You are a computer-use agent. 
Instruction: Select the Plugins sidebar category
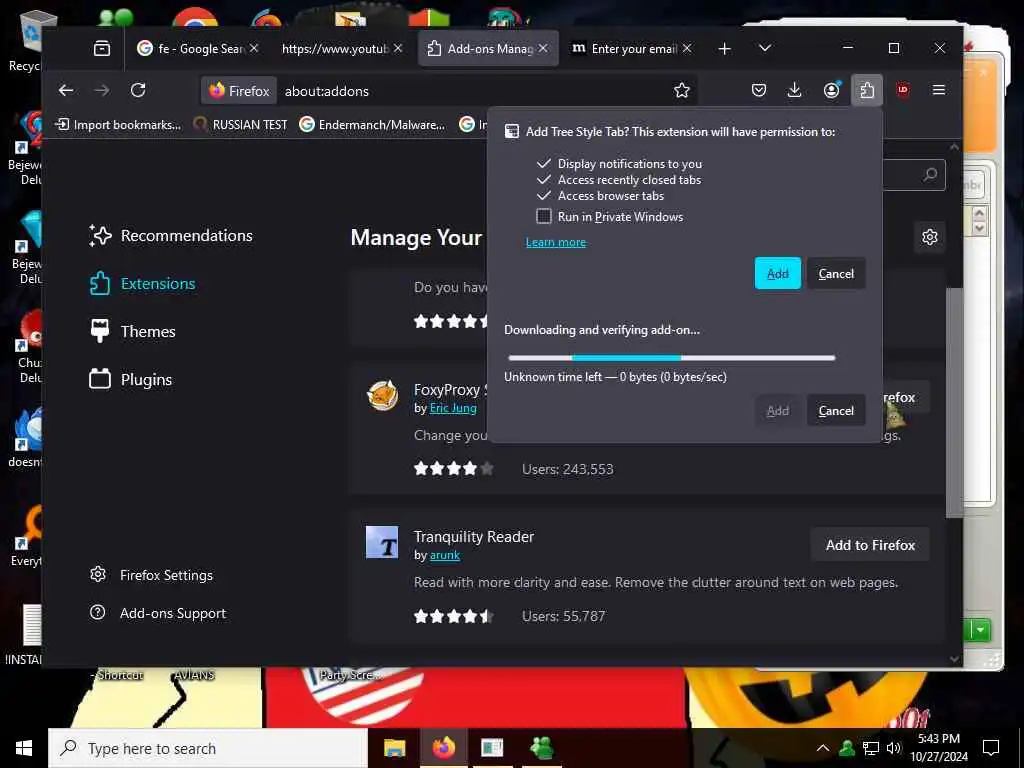[x=131, y=379]
